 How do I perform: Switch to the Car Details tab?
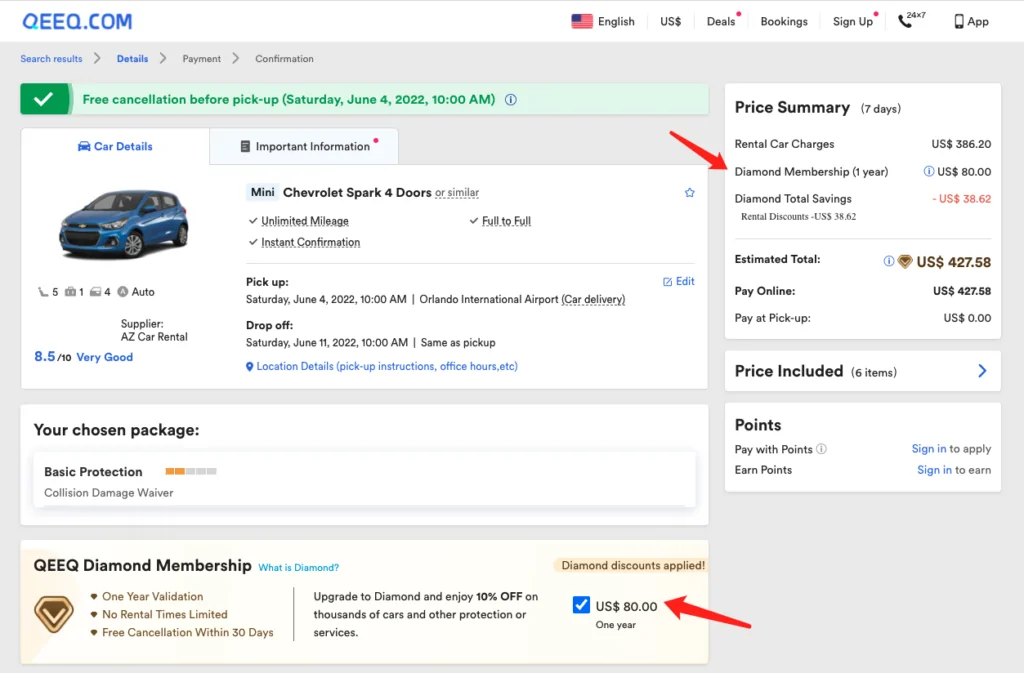point(115,146)
